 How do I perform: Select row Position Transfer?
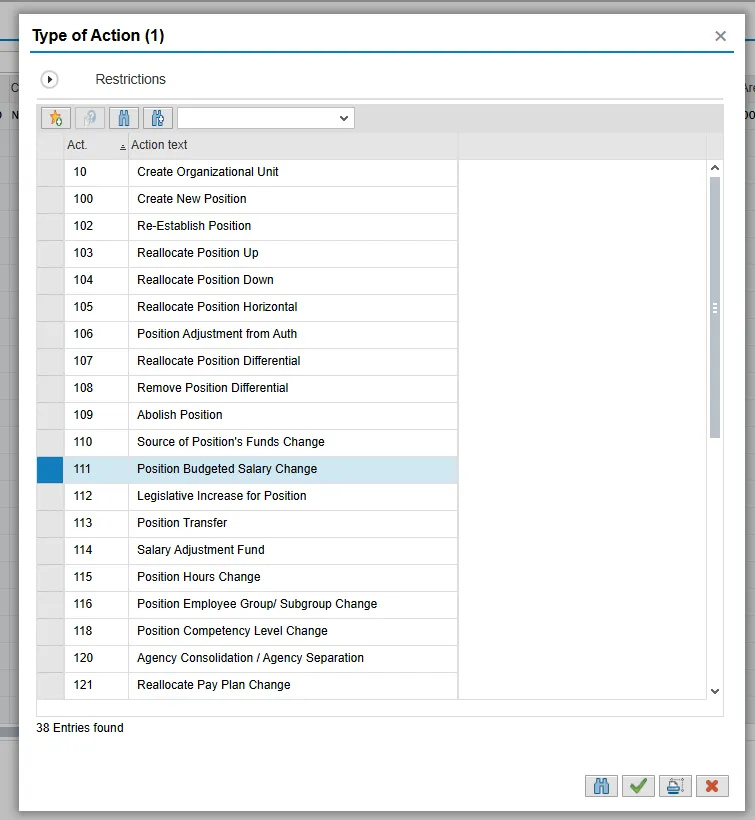pyautogui.click(x=247, y=523)
